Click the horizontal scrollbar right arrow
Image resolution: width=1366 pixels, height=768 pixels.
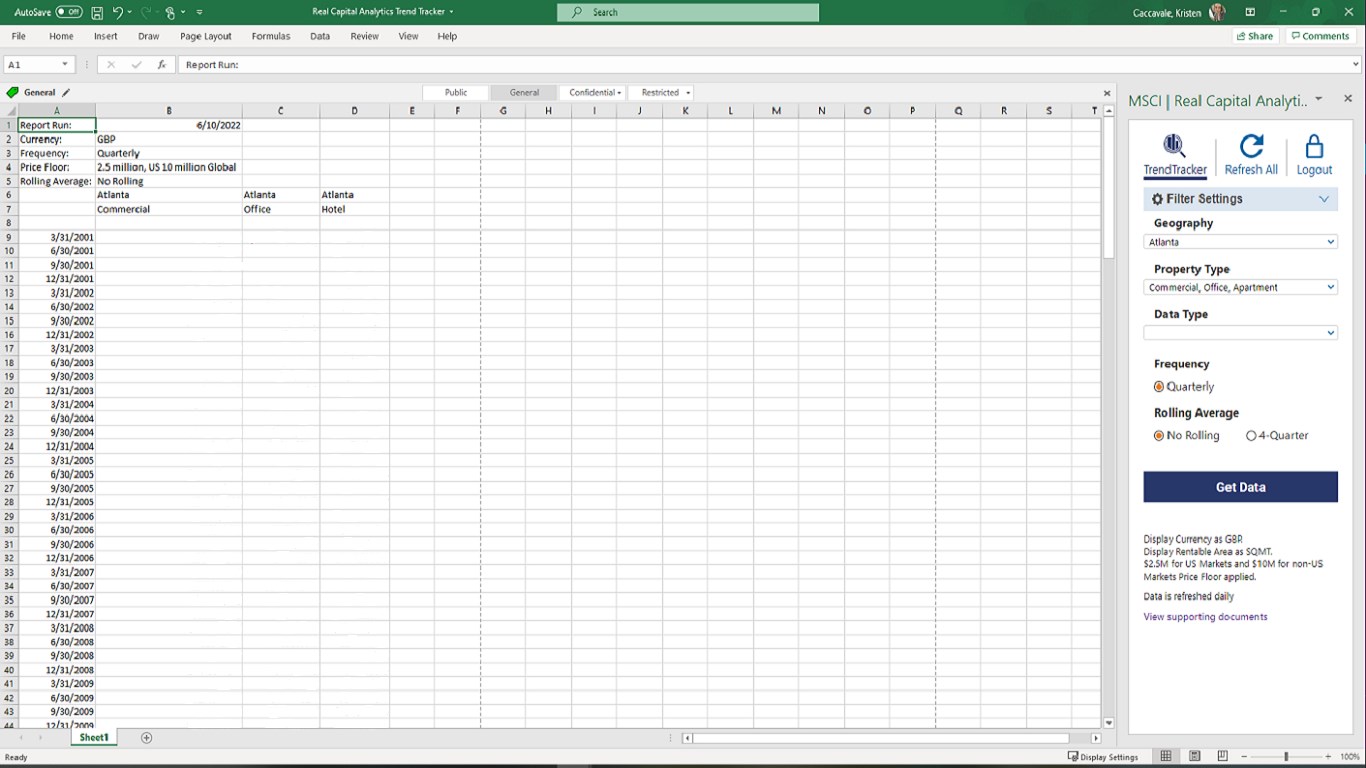click(1095, 738)
